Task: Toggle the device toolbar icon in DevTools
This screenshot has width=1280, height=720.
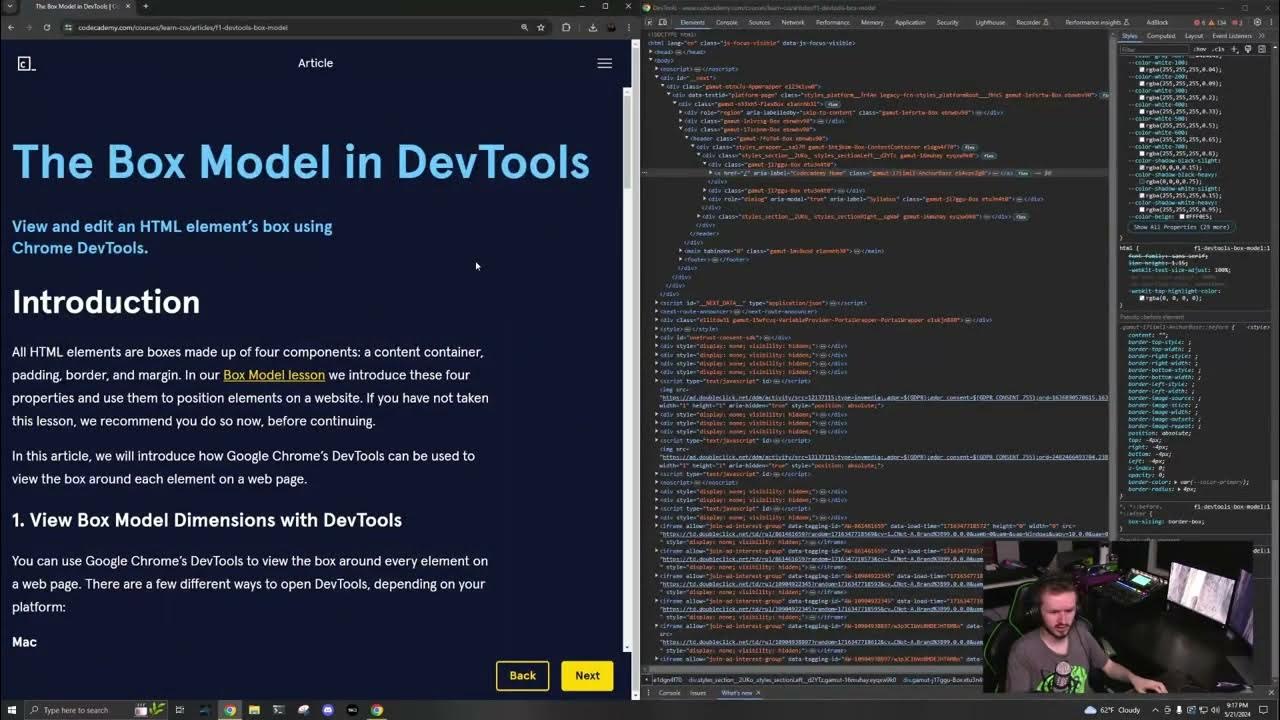Action: pyautogui.click(x=662, y=22)
